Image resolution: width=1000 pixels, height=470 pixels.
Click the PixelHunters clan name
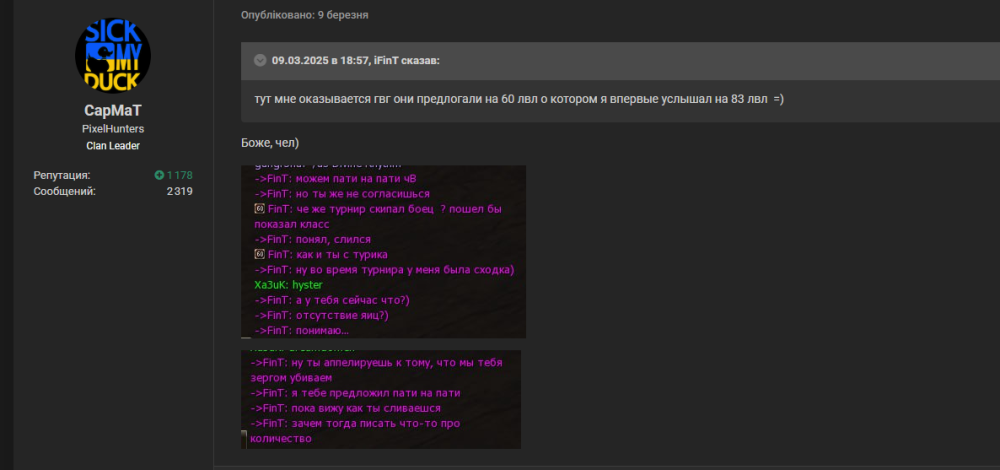[x=113, y=129]
